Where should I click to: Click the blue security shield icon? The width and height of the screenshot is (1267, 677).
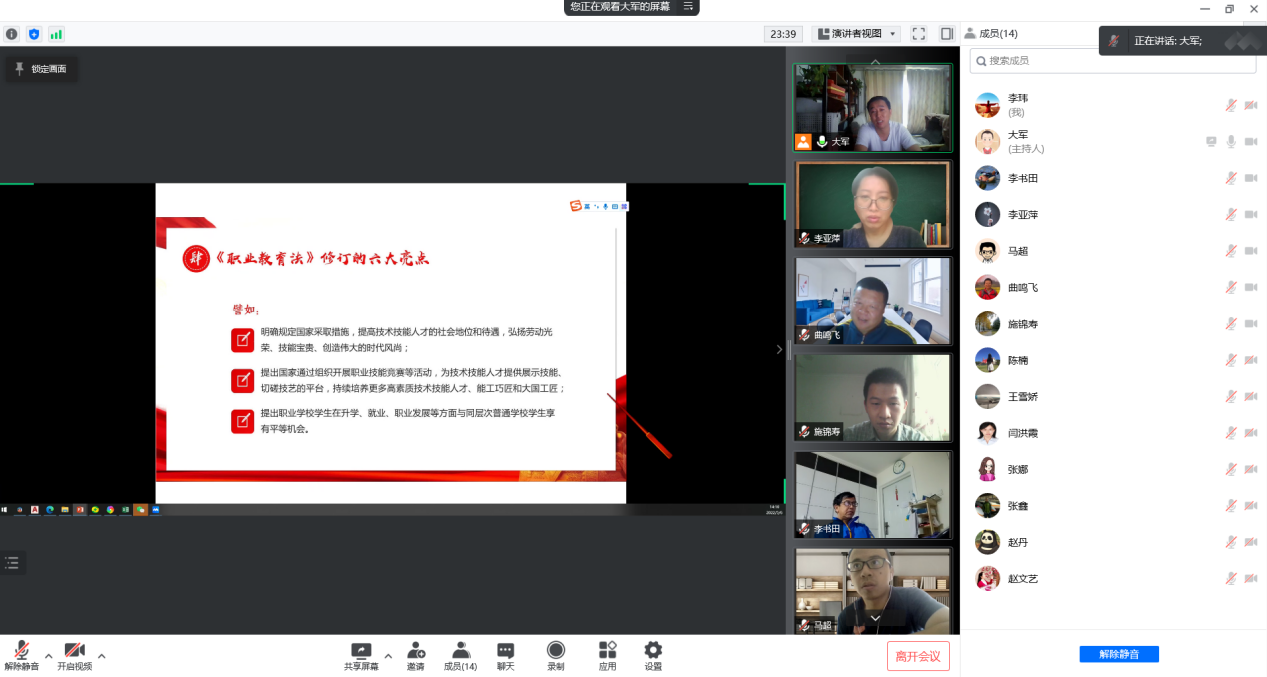(x=34, y=34)
